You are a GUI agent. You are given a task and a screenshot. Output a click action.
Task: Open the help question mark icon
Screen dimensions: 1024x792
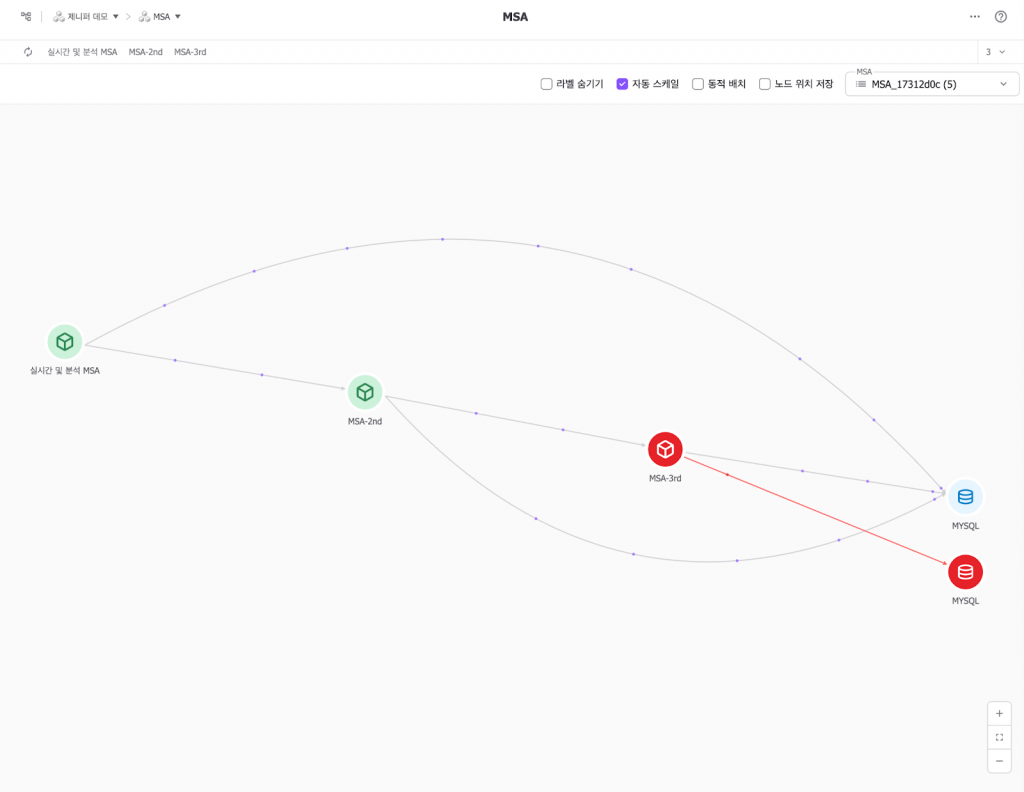tap(1000, 17)
